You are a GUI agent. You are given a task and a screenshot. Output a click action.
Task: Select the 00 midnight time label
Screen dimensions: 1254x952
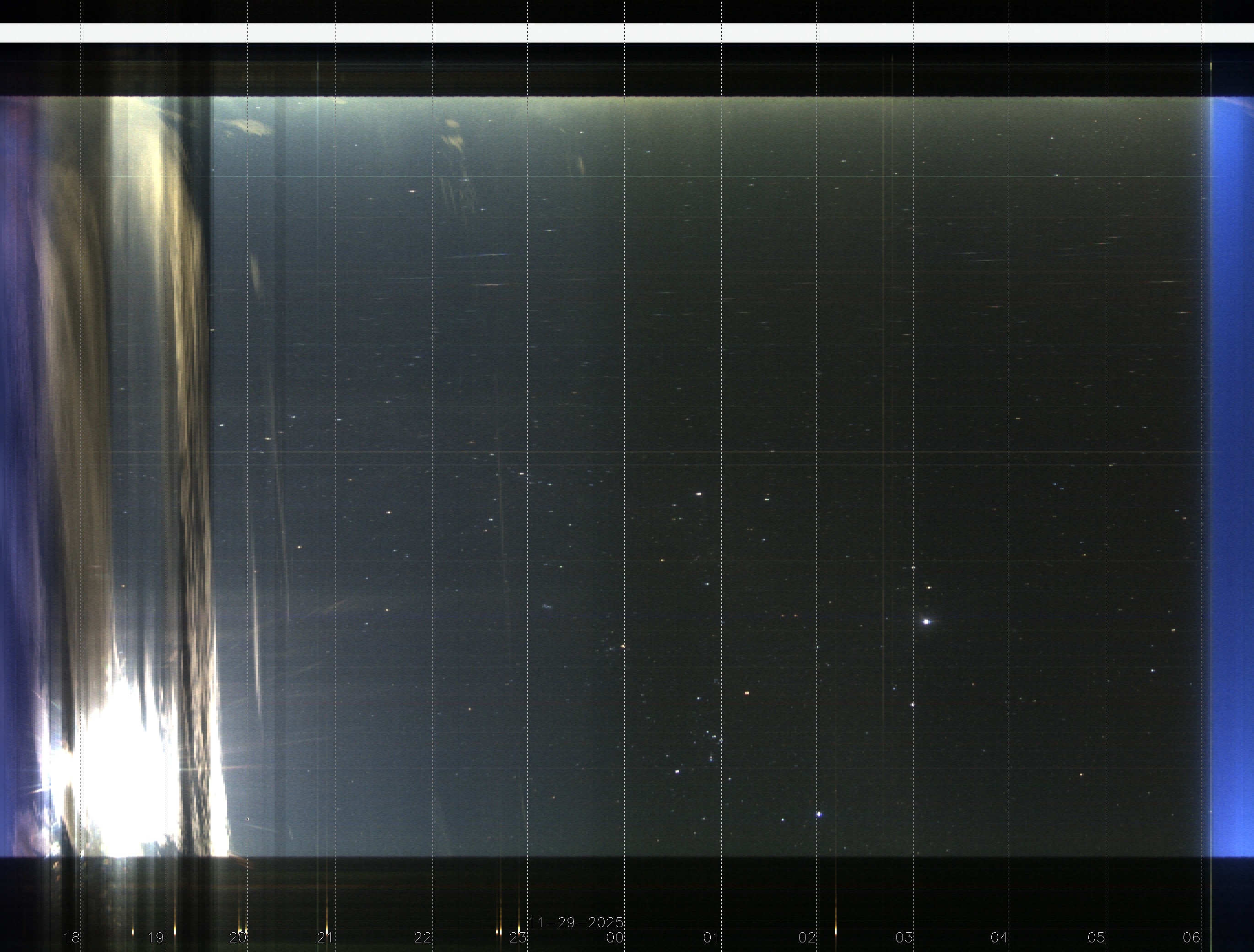tap(615, 937)
